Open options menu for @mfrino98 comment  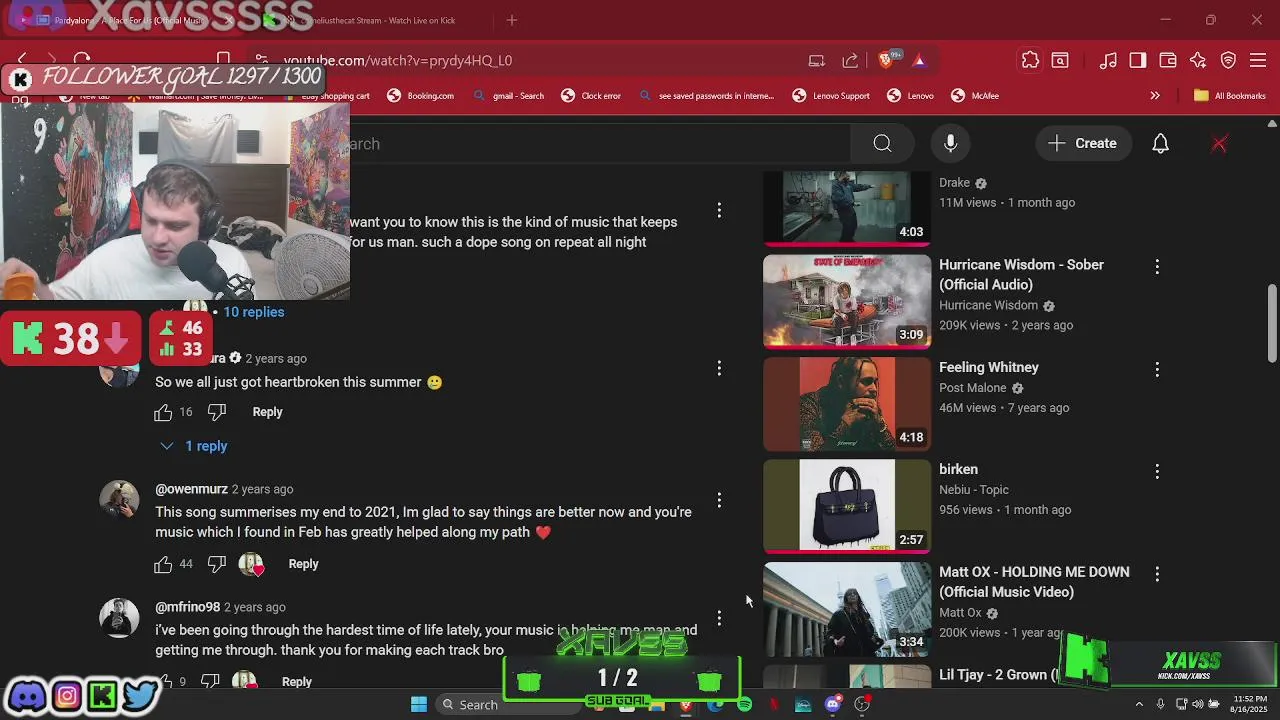719,618
